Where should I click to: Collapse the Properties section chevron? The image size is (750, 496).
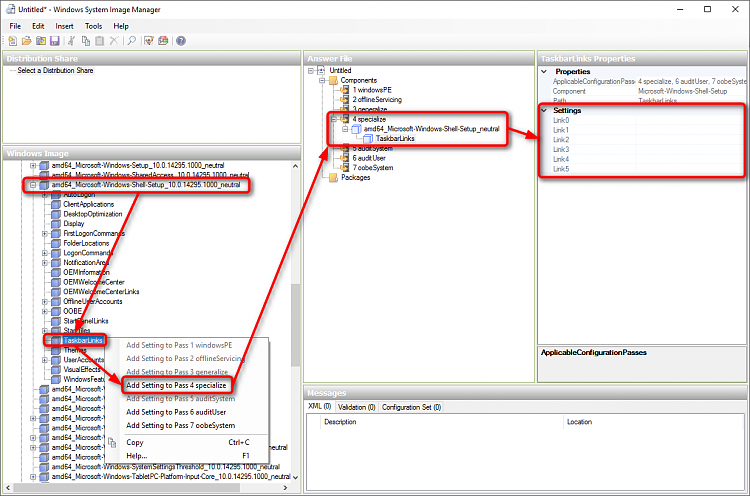[x=544, y=71]
